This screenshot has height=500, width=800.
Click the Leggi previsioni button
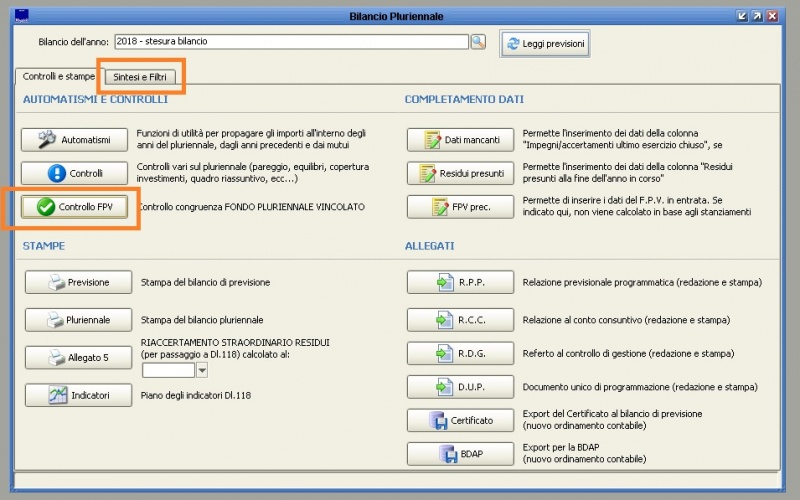pos(545,44)
